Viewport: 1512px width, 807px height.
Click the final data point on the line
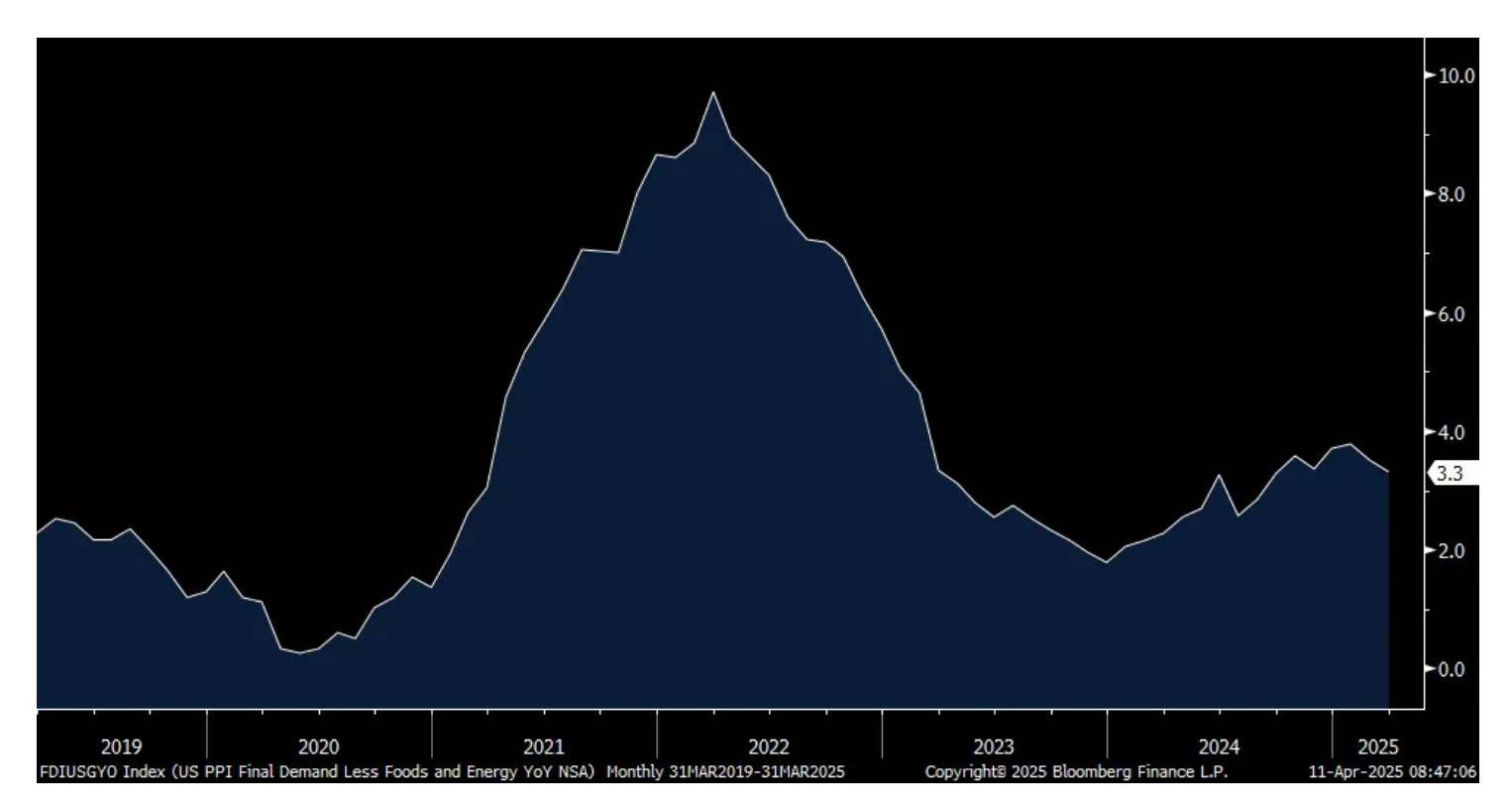tap(1388, 472)
